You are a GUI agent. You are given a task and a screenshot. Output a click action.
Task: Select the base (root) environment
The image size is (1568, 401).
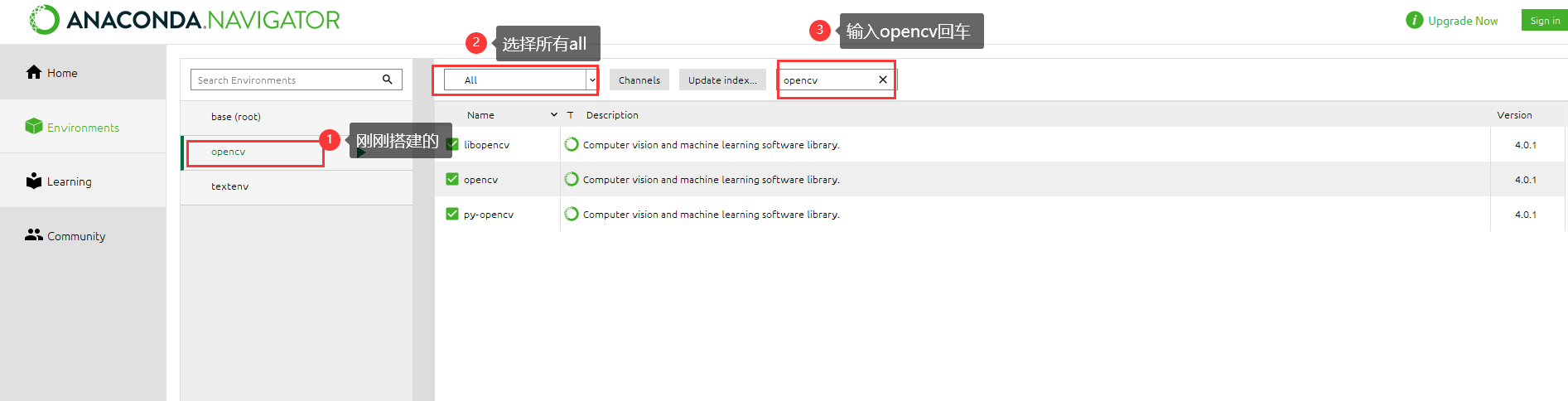click(x=297, y=117)
